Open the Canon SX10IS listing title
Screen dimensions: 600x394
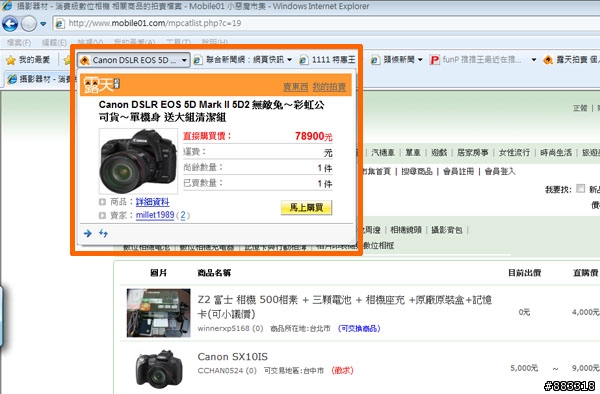(x=232, y=357)
